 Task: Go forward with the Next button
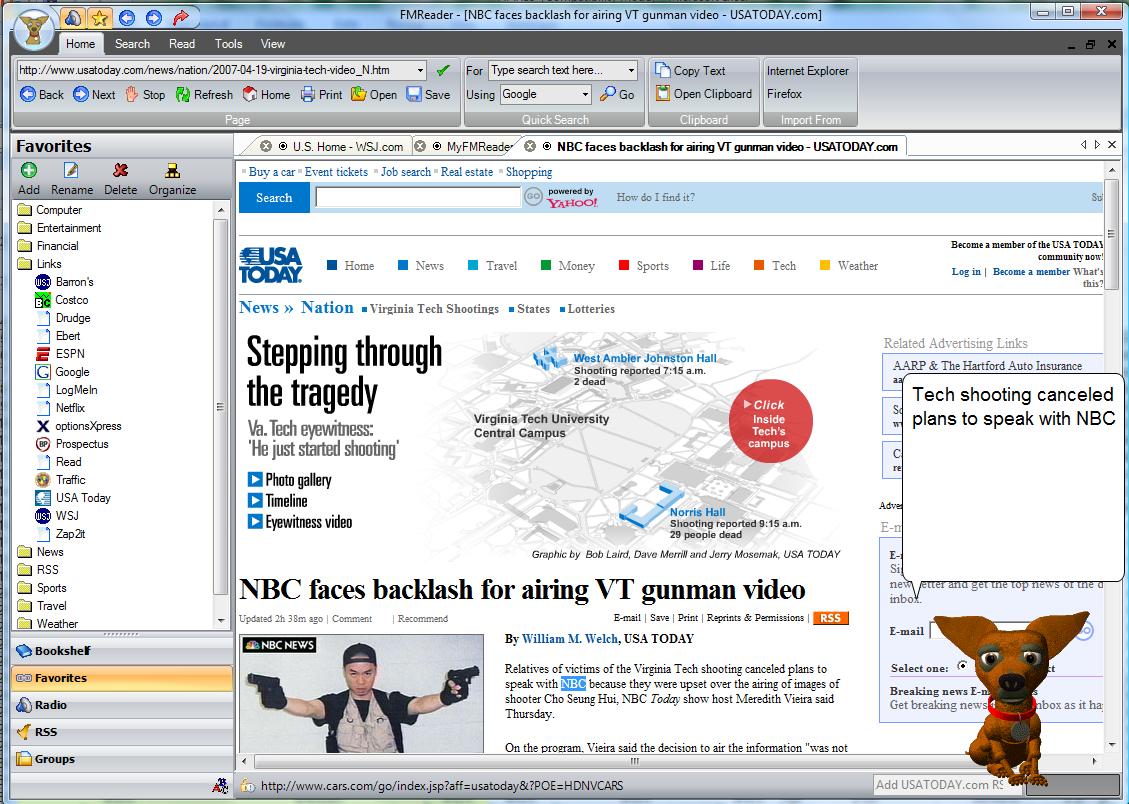pos(94,94)
